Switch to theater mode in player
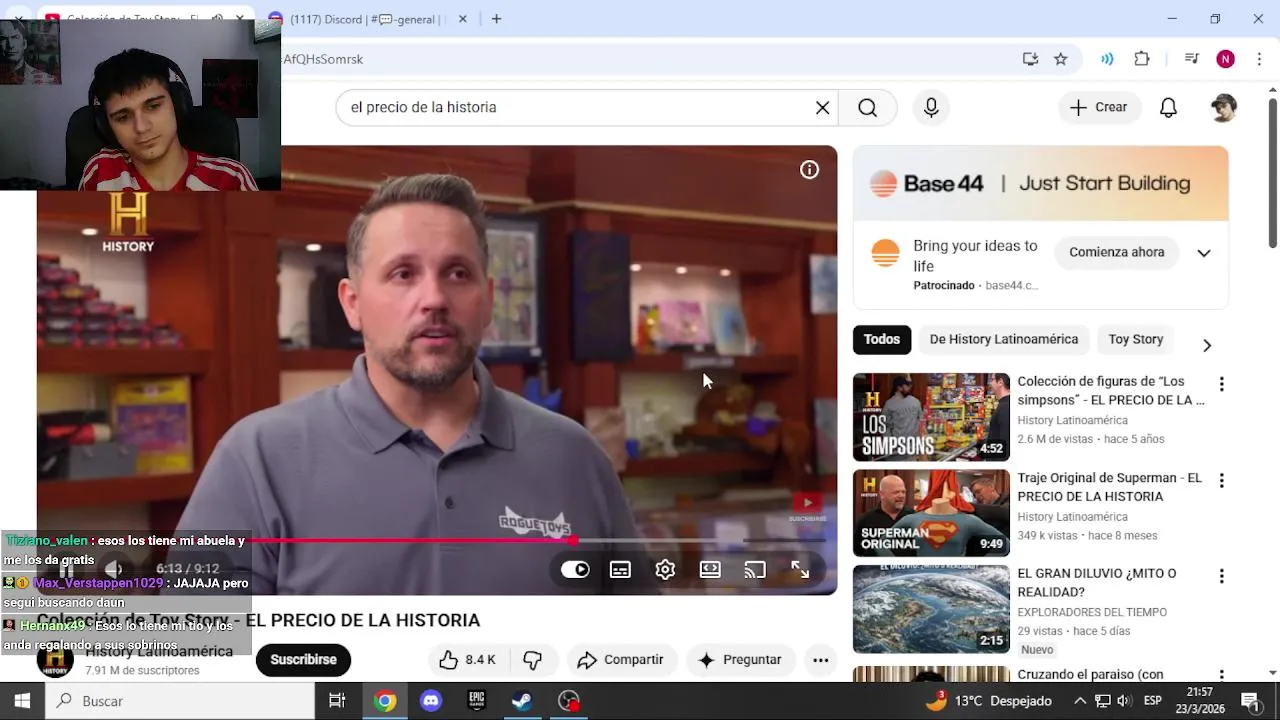This screenshot has width=1280, height=720. click(710, 570)
